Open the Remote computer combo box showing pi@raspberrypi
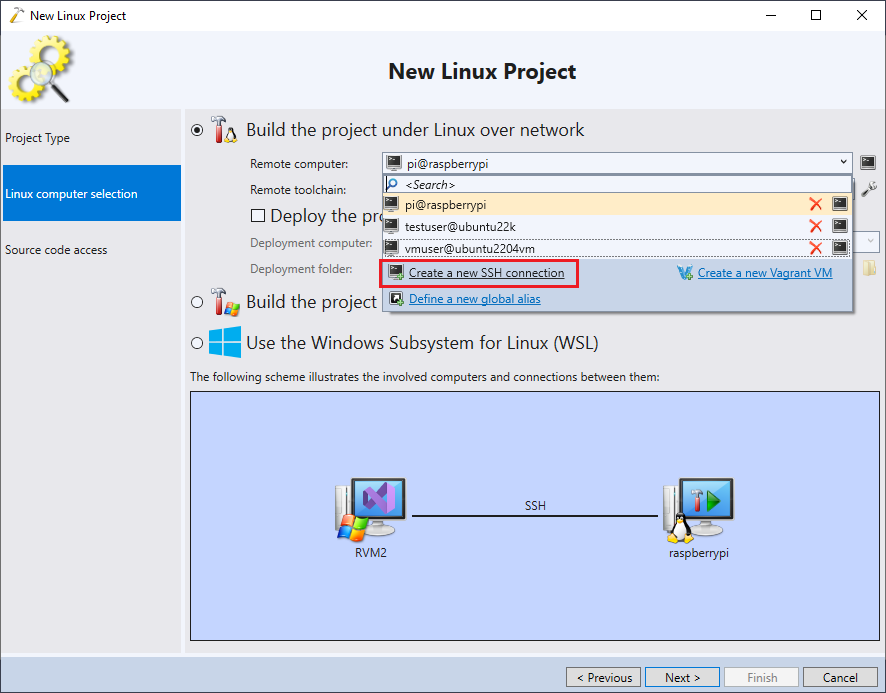The height and width of the screenshot is (693, 886). coord(617,163)
